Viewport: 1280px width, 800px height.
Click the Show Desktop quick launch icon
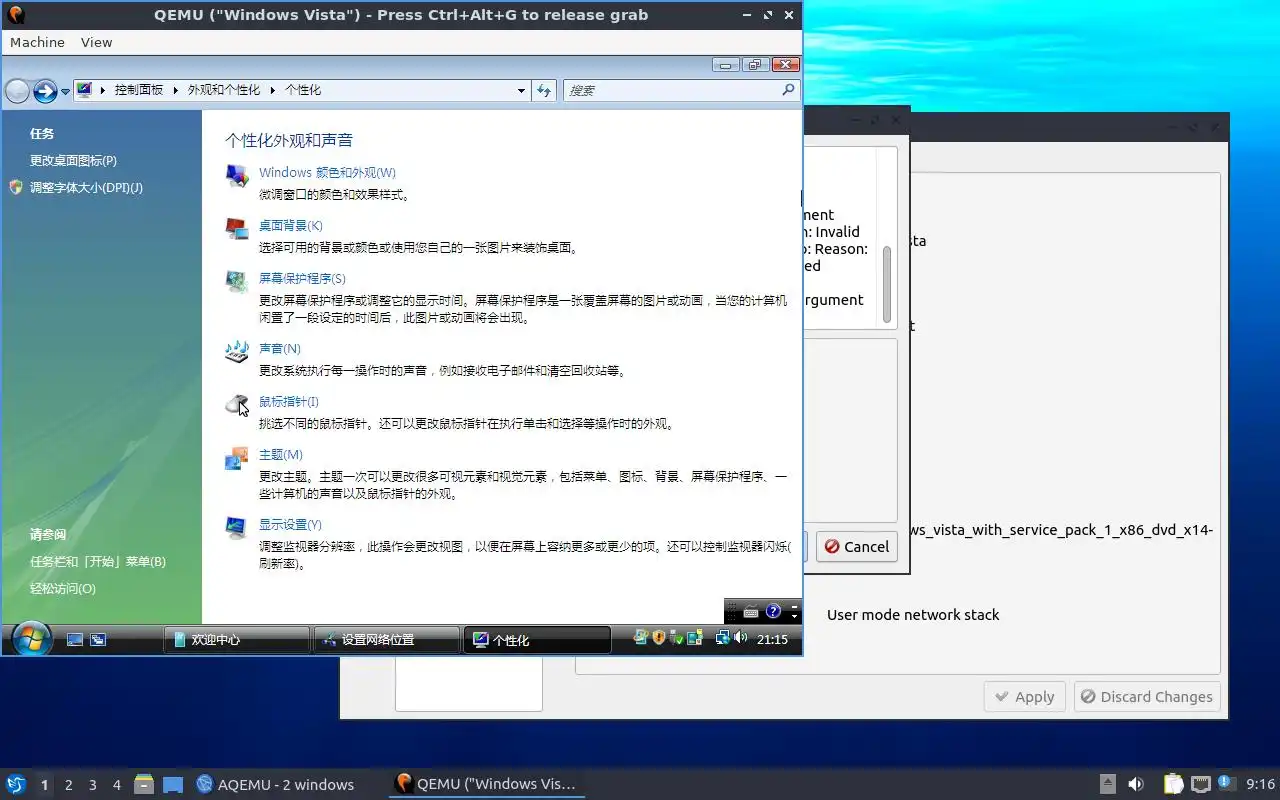click(75, 640)
